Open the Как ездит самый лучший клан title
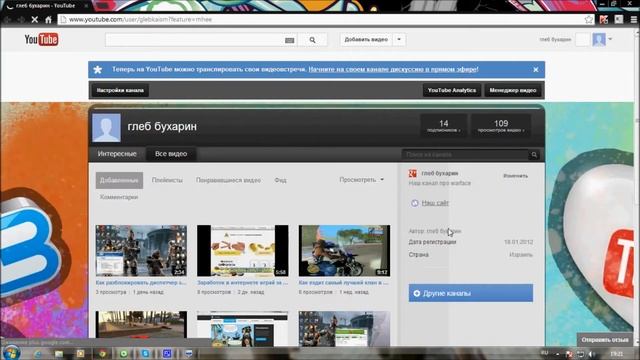Image resolution: width=640 pixels, height=360 pixels. (x=344, y=282)
